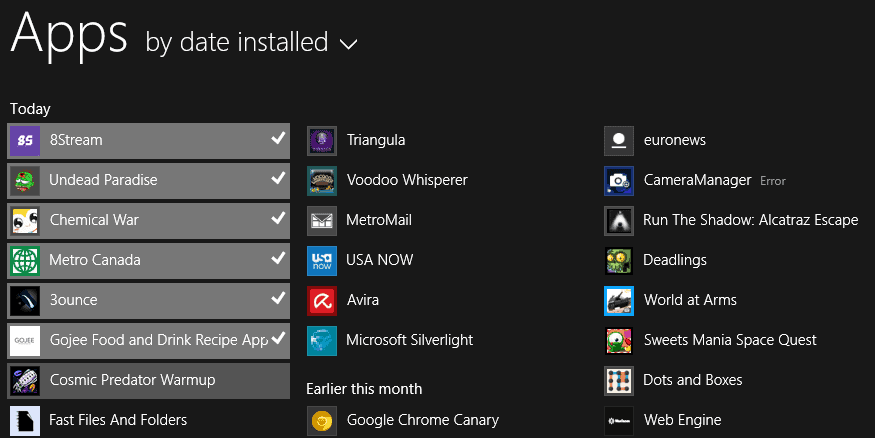Click the 3ounce app icon

click(x=25, y=301)
